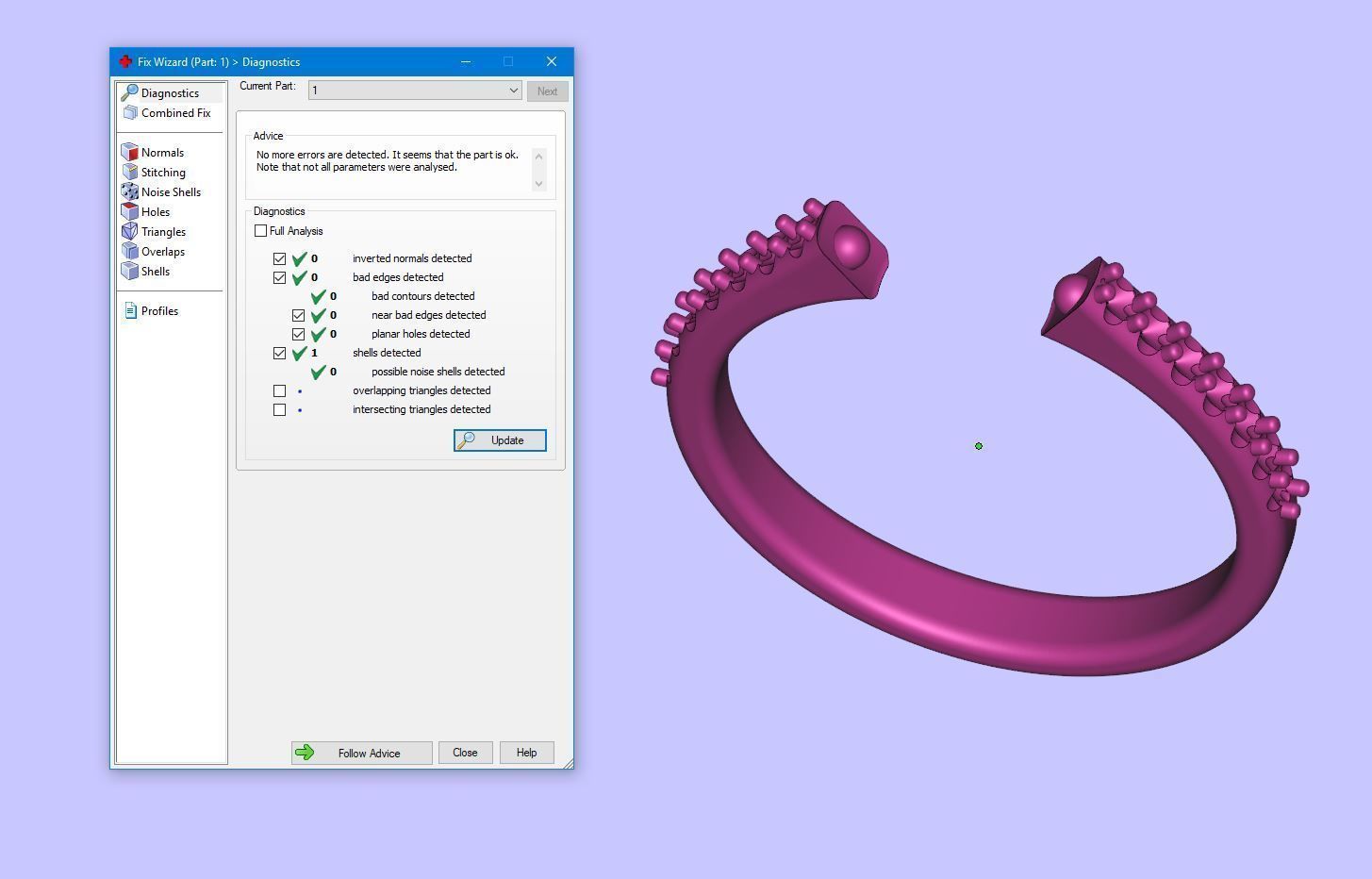Select Holes in the sidebar

coord(156,211)
